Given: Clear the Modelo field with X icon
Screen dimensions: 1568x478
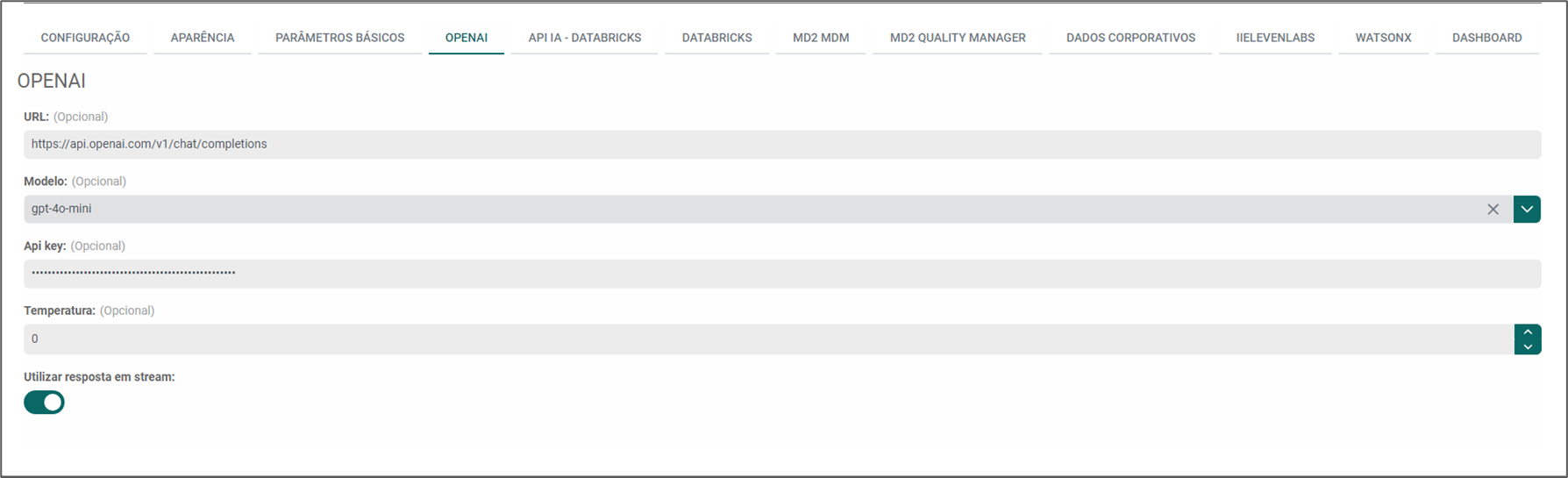Looking at the screenshot, I should [1493, 210].
